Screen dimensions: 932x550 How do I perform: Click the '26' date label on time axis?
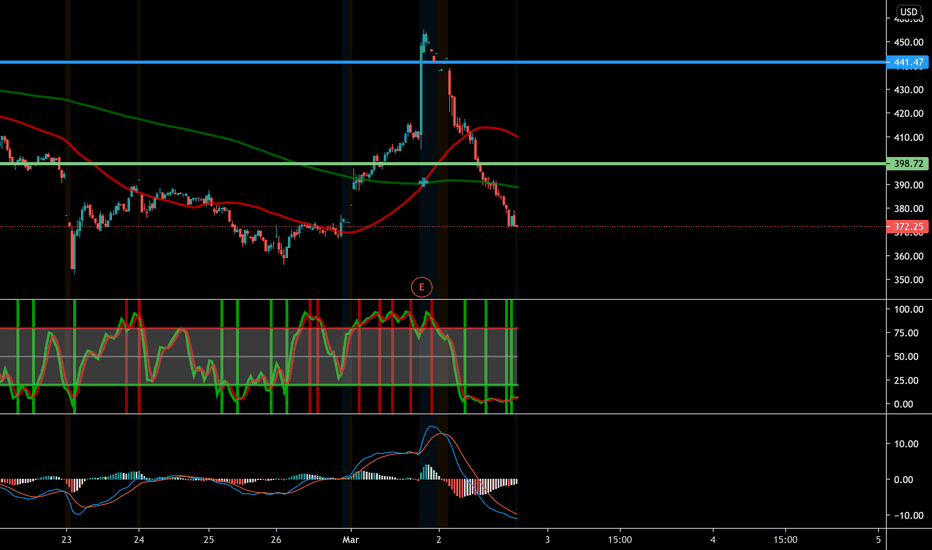(x=276, y=540)
